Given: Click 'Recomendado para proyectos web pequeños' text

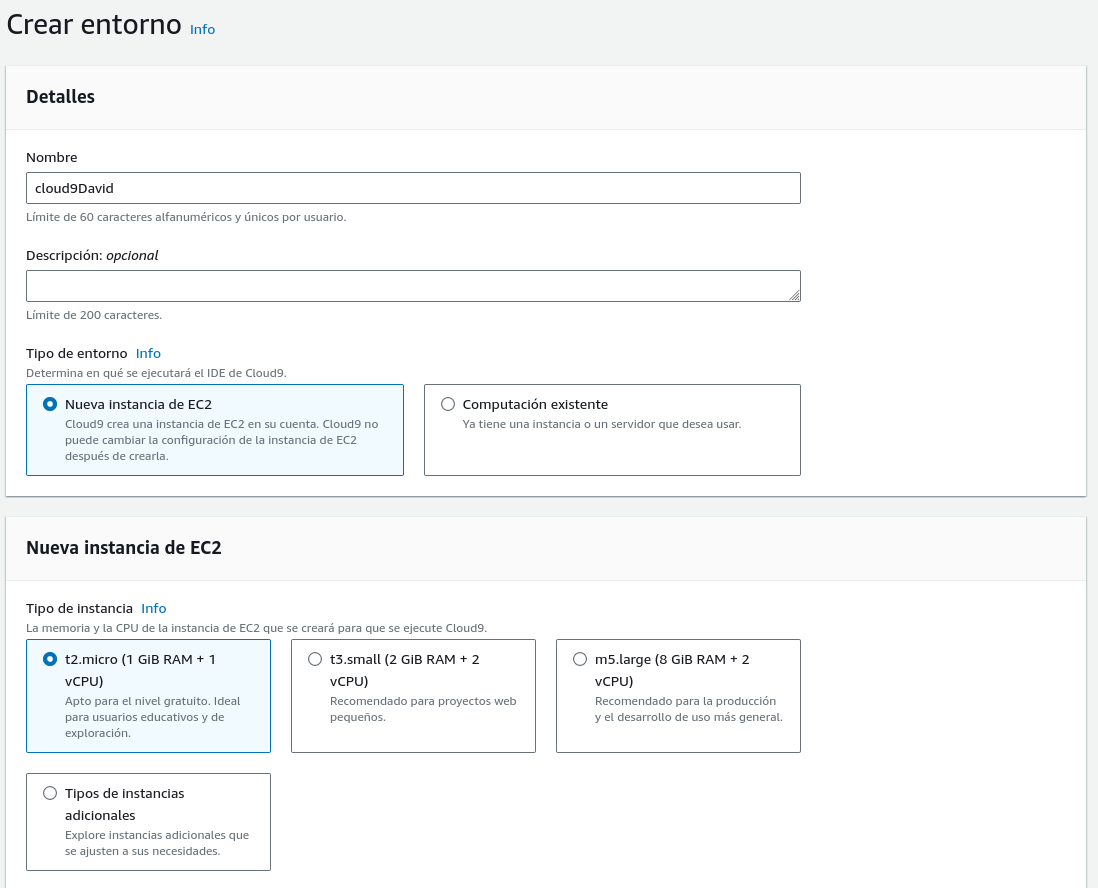Looking at the screenshot, I should (422, 709).
